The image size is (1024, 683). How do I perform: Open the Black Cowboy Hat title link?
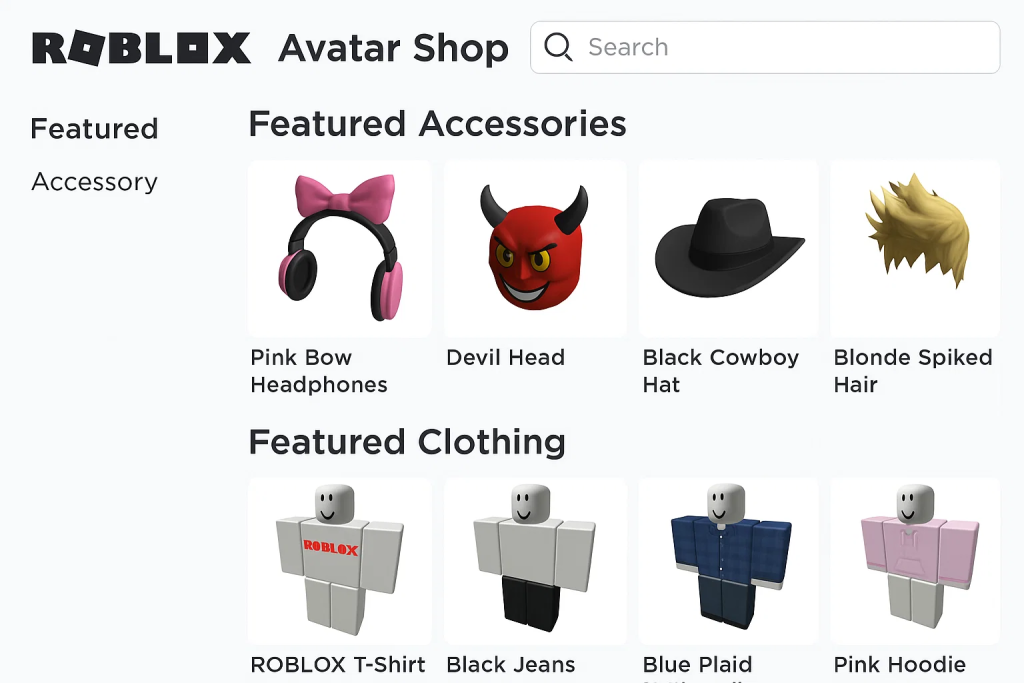tap(721, 371)
